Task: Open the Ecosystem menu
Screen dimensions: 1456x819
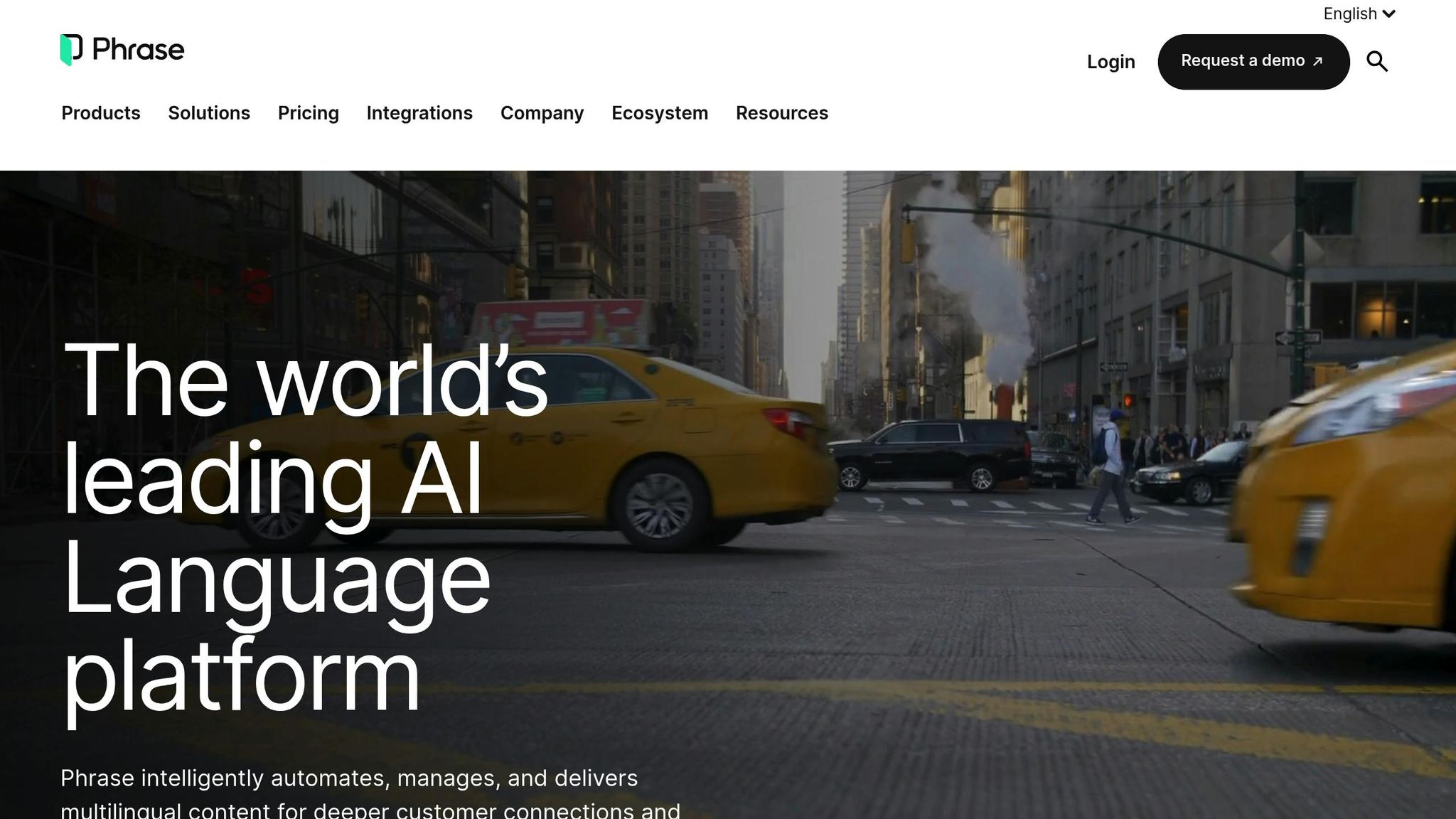Action: coord(660,113)
